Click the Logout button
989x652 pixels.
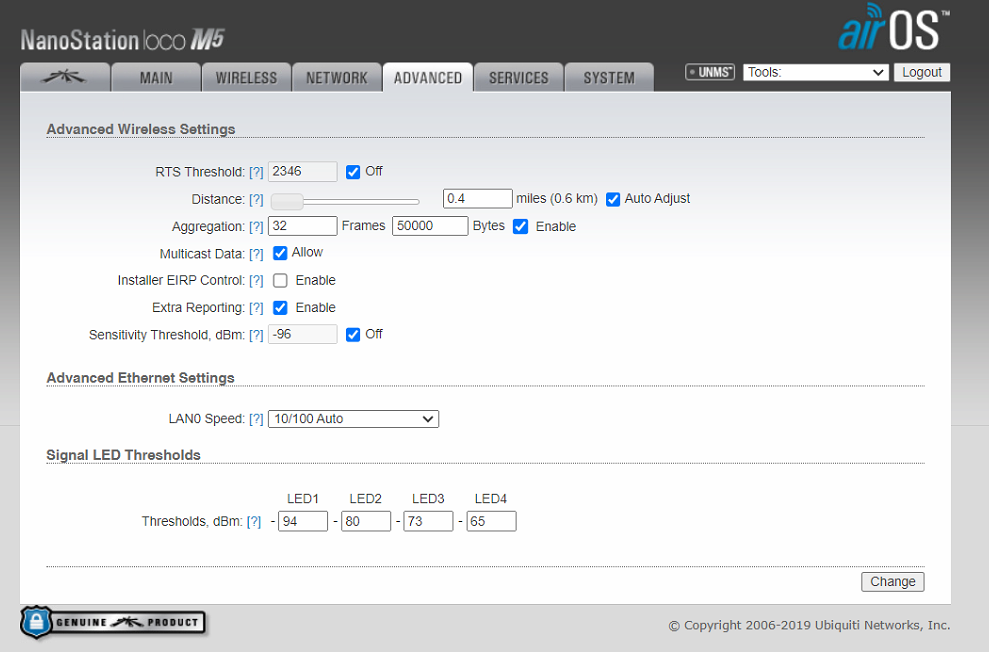coord(922,72)
